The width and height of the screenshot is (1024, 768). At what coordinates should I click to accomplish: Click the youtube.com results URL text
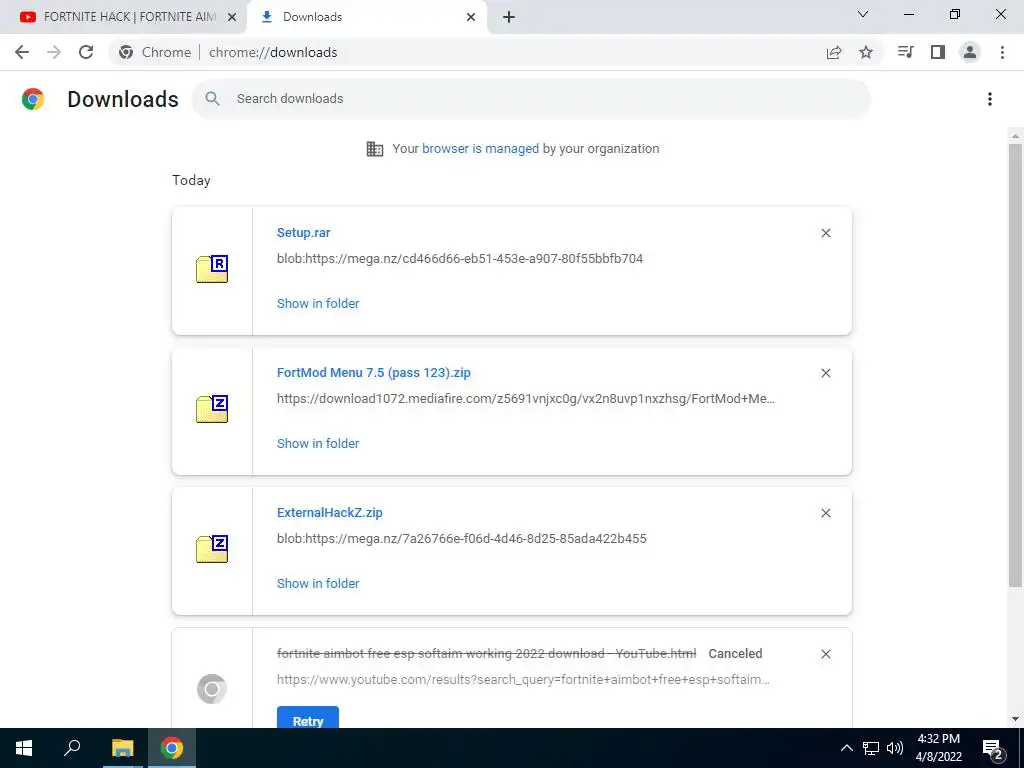click(523, 680)
